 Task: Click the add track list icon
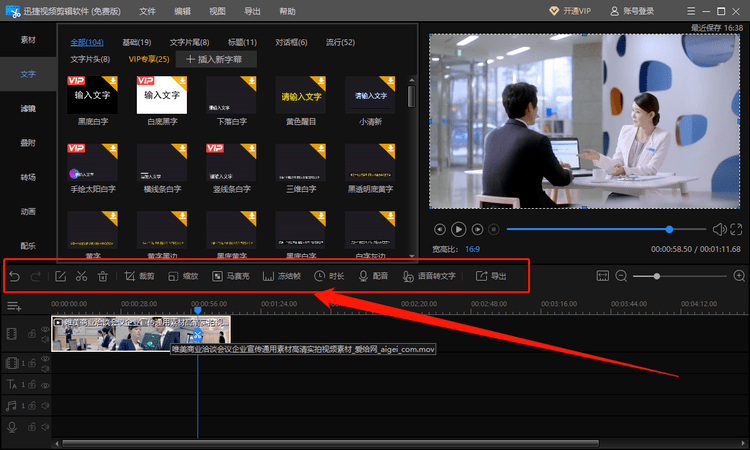14,305
